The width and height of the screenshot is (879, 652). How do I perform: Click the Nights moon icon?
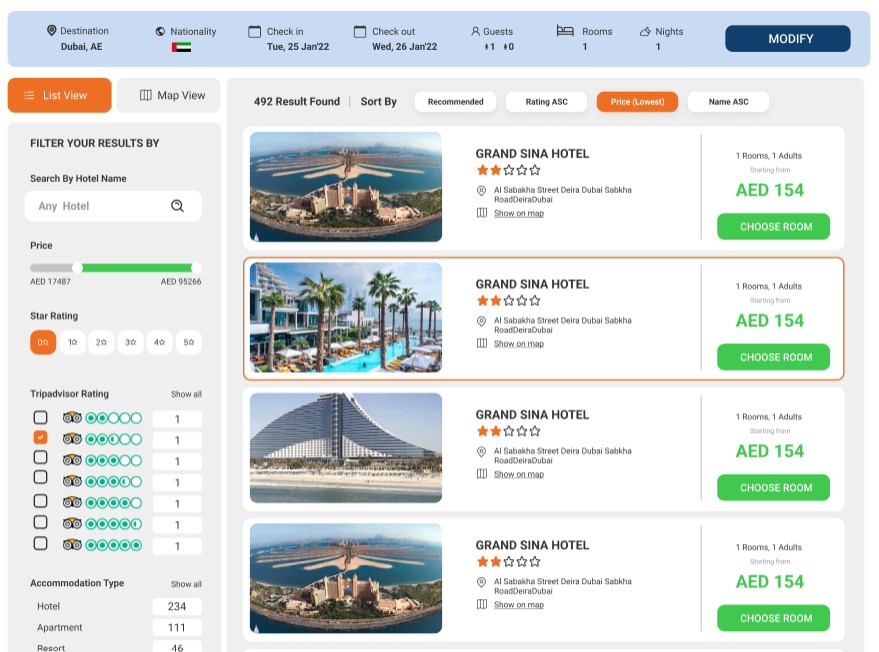pyautogui.click(x=645, y=31)
